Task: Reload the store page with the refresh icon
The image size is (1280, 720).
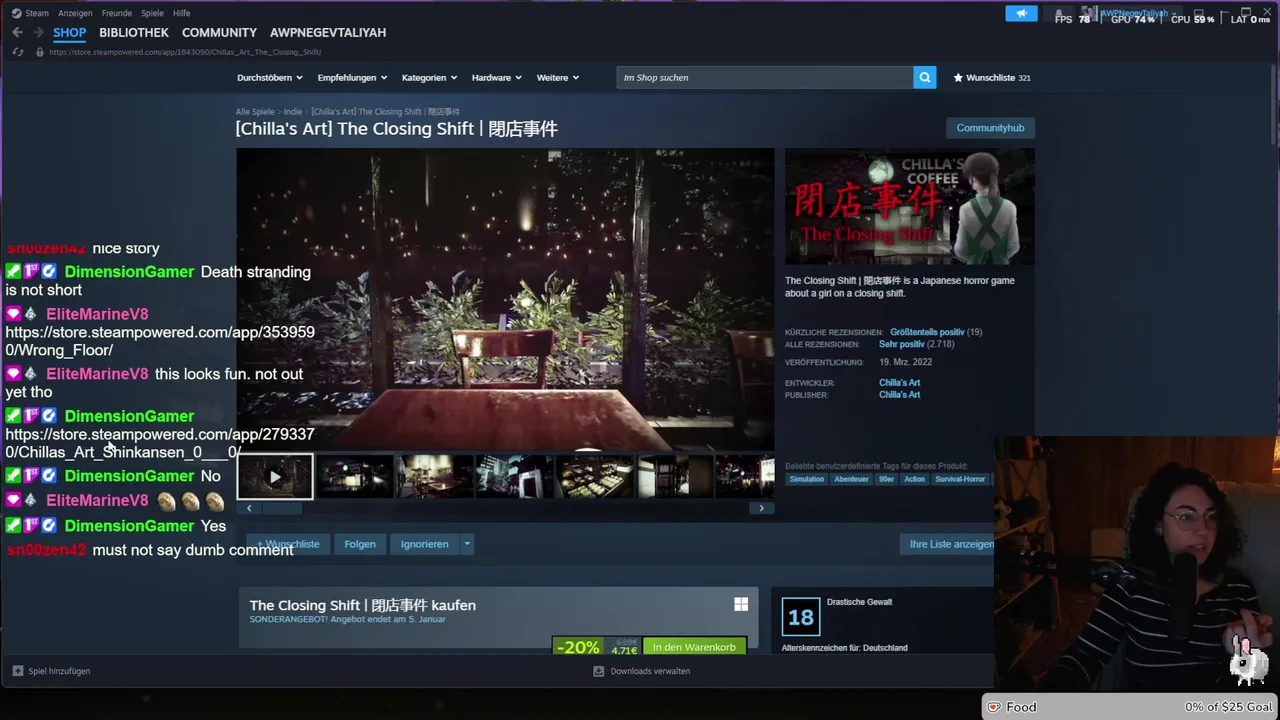Action: coord(17,52)
